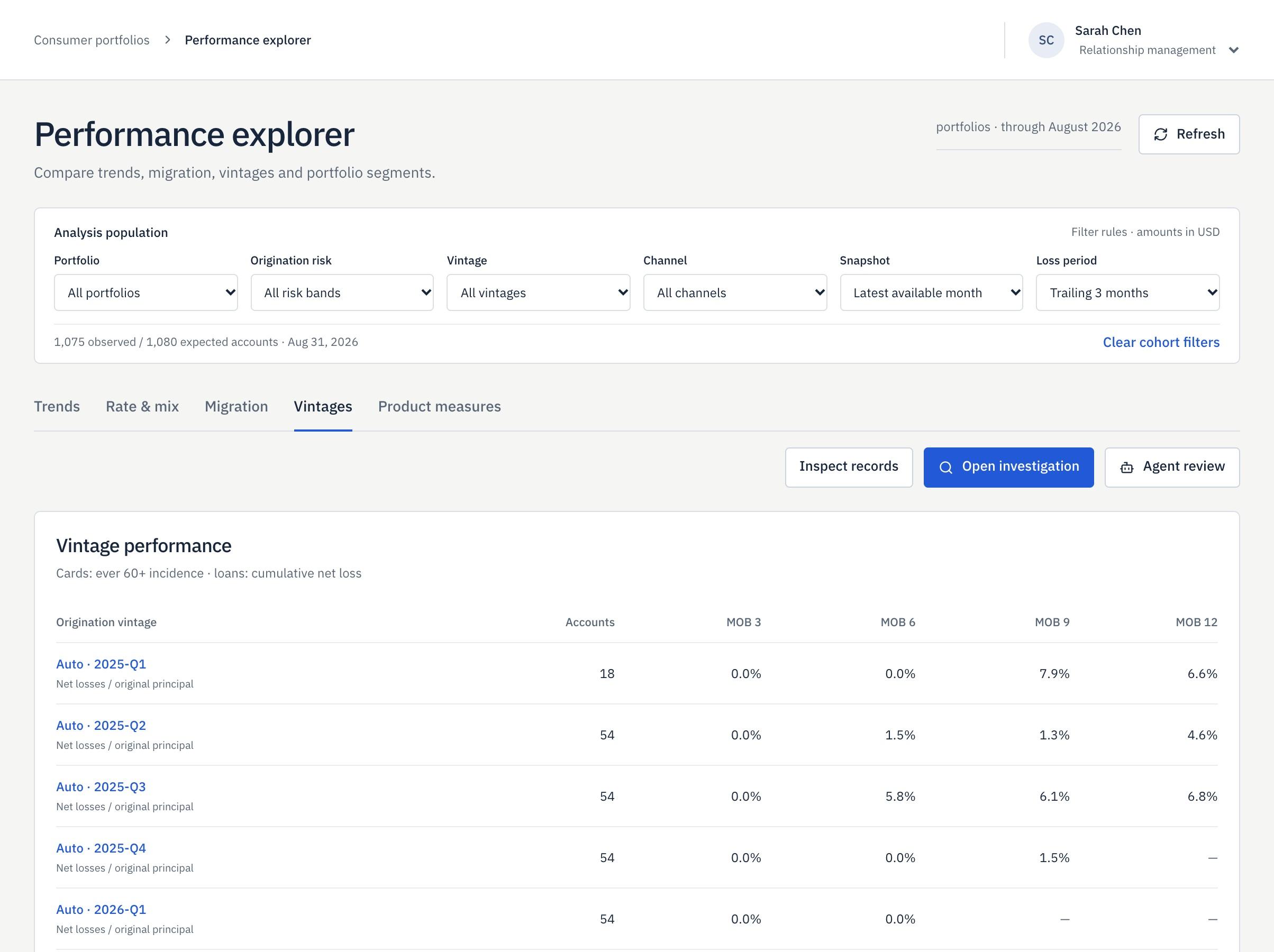Switch to the Trends tab

[x=57, y=407]
